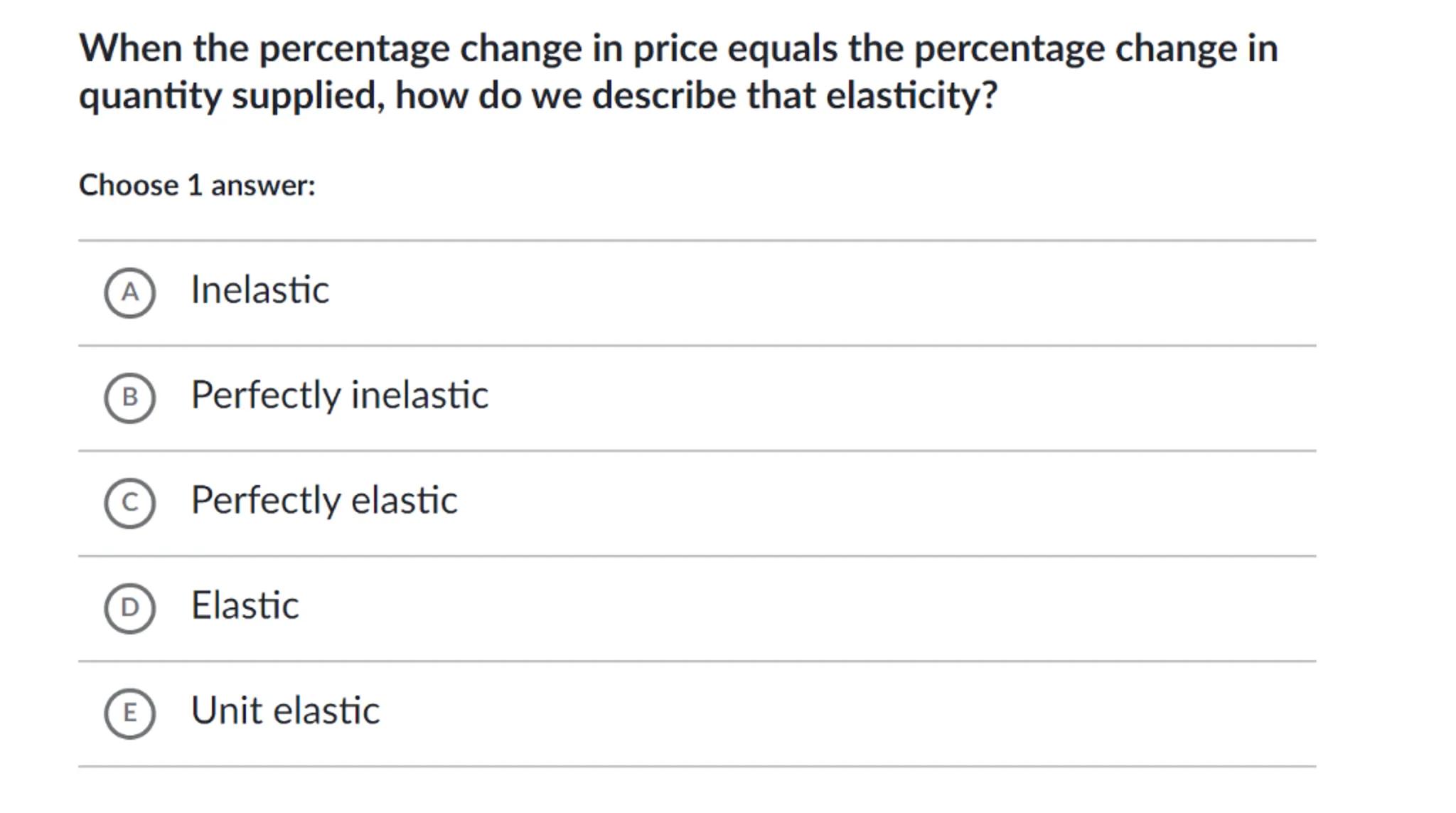Select radio option C circle
1456x813 pixels.
[129, 503]
